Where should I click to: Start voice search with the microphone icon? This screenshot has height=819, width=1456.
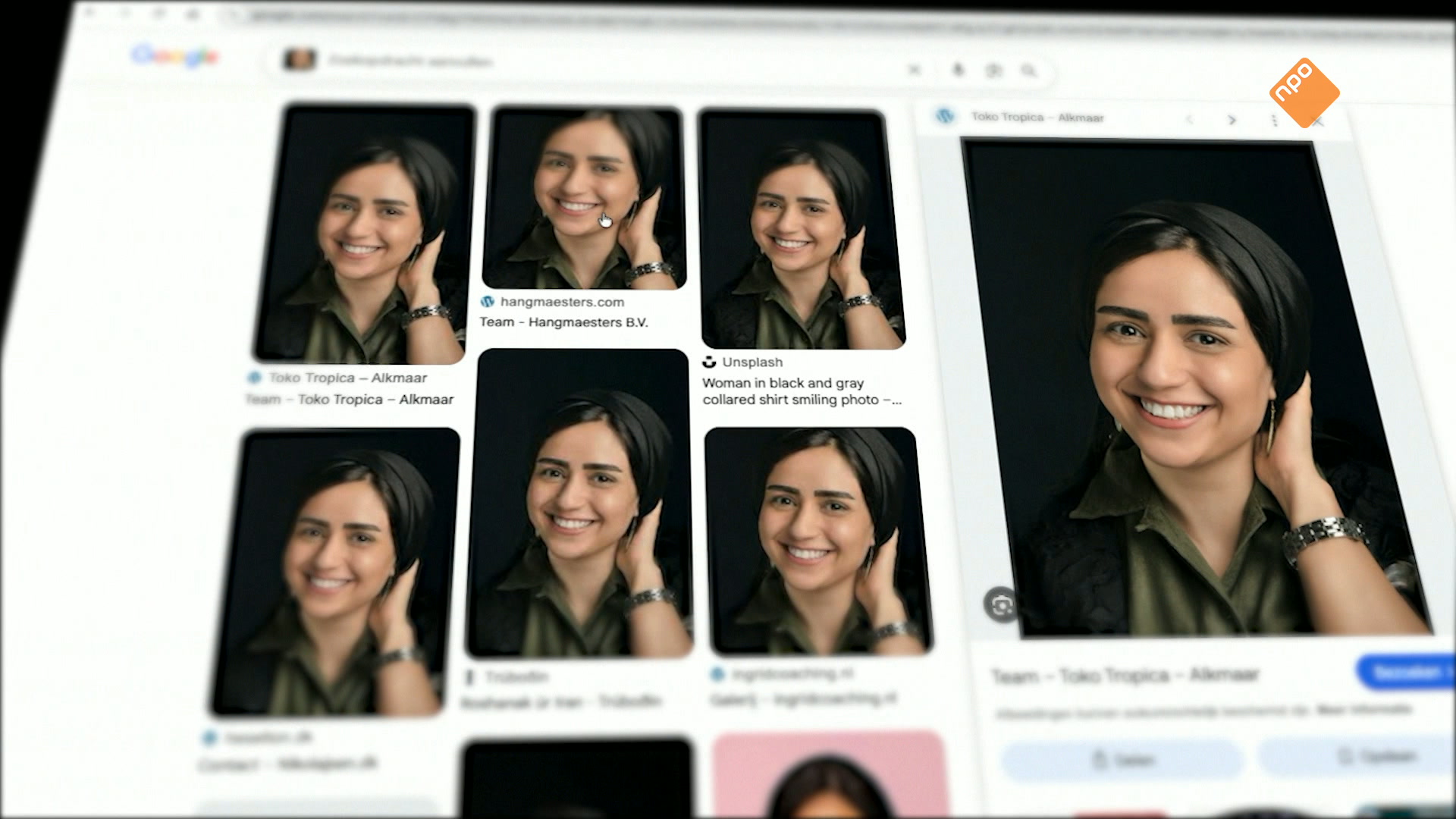click(x=958, y=70)
